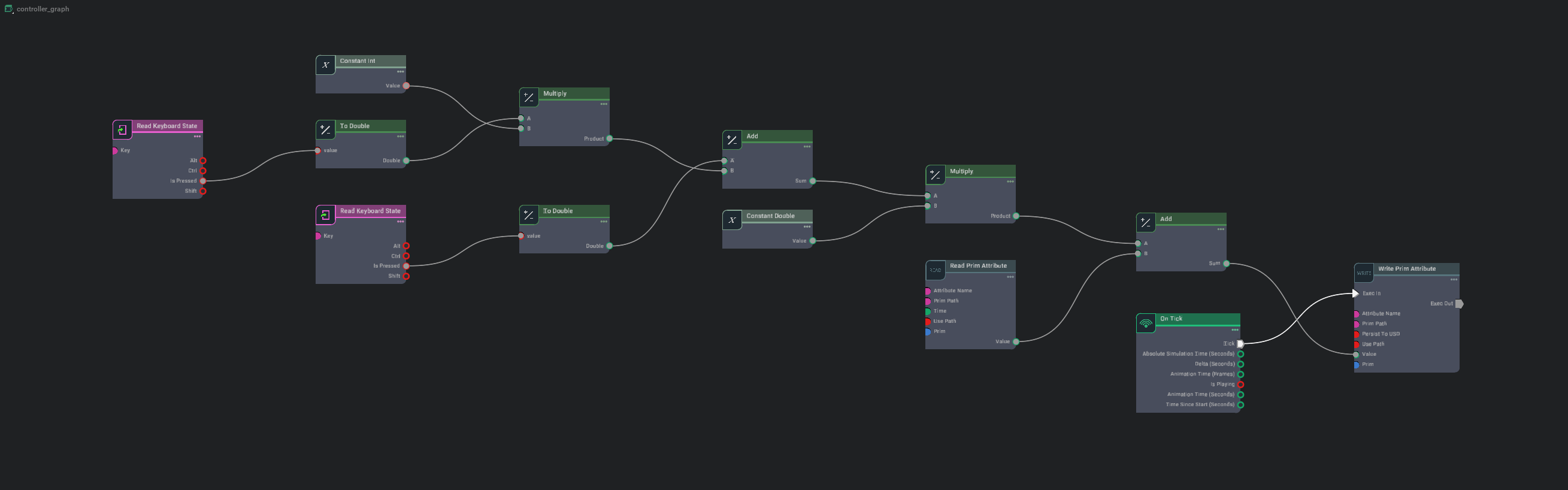Image resolution: width=1568 pixels, height=490 pixels.
Task: Click the icon of the To Double node beside lower Read Keyboard State
Action: coord(529,215)
